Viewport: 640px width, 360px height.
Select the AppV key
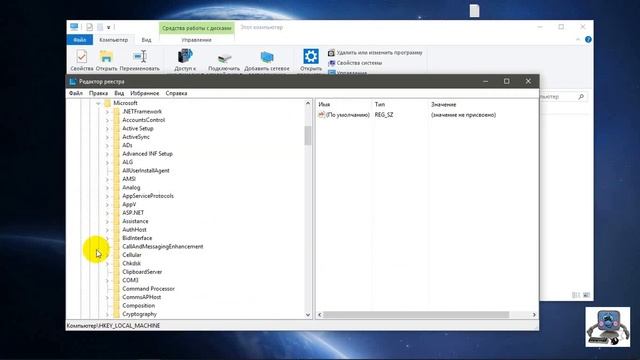click(x=129, y=204)
